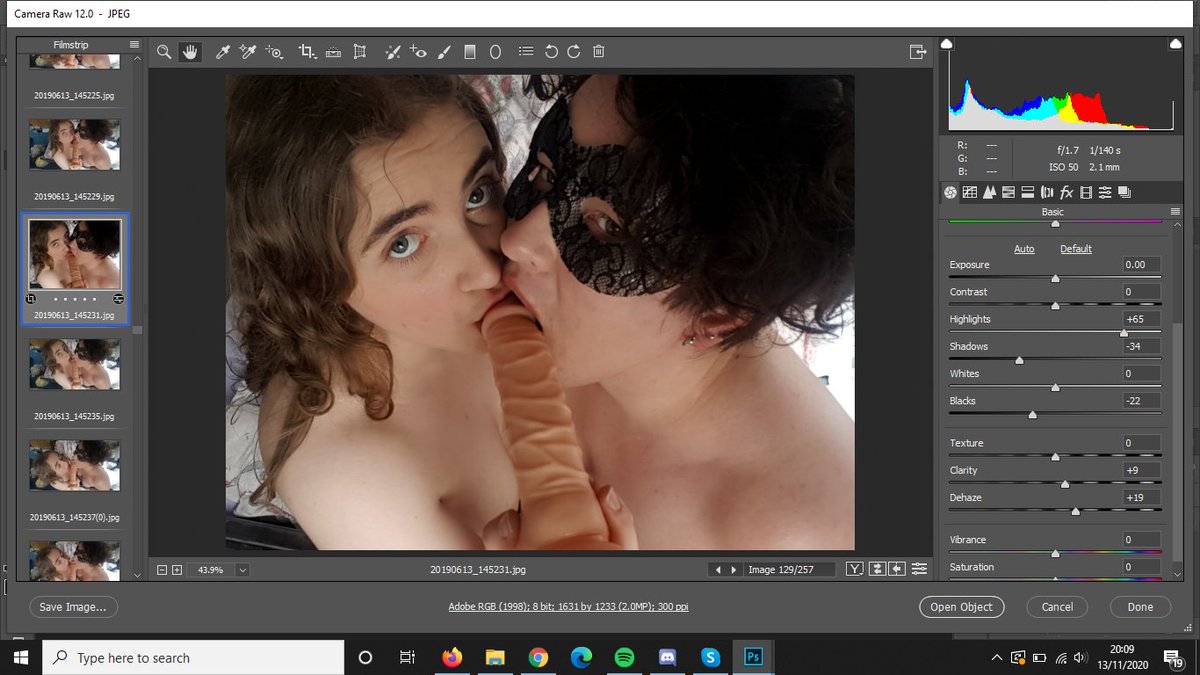The height and width of the screenshot is (675, 1200).
Task: Select the Adjustment Brush tool
Action: (x=445, y=52)
